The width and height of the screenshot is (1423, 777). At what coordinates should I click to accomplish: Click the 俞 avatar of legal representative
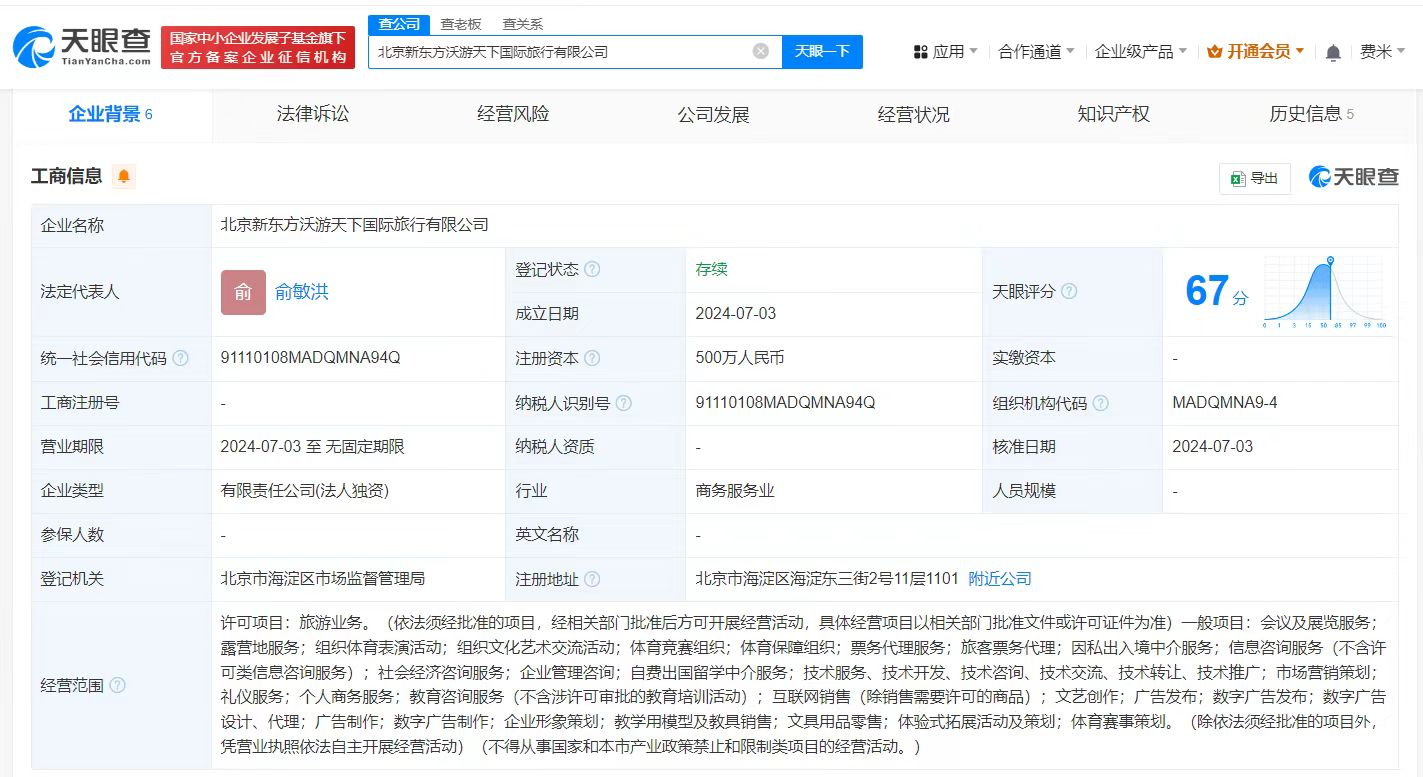(243, 292)
